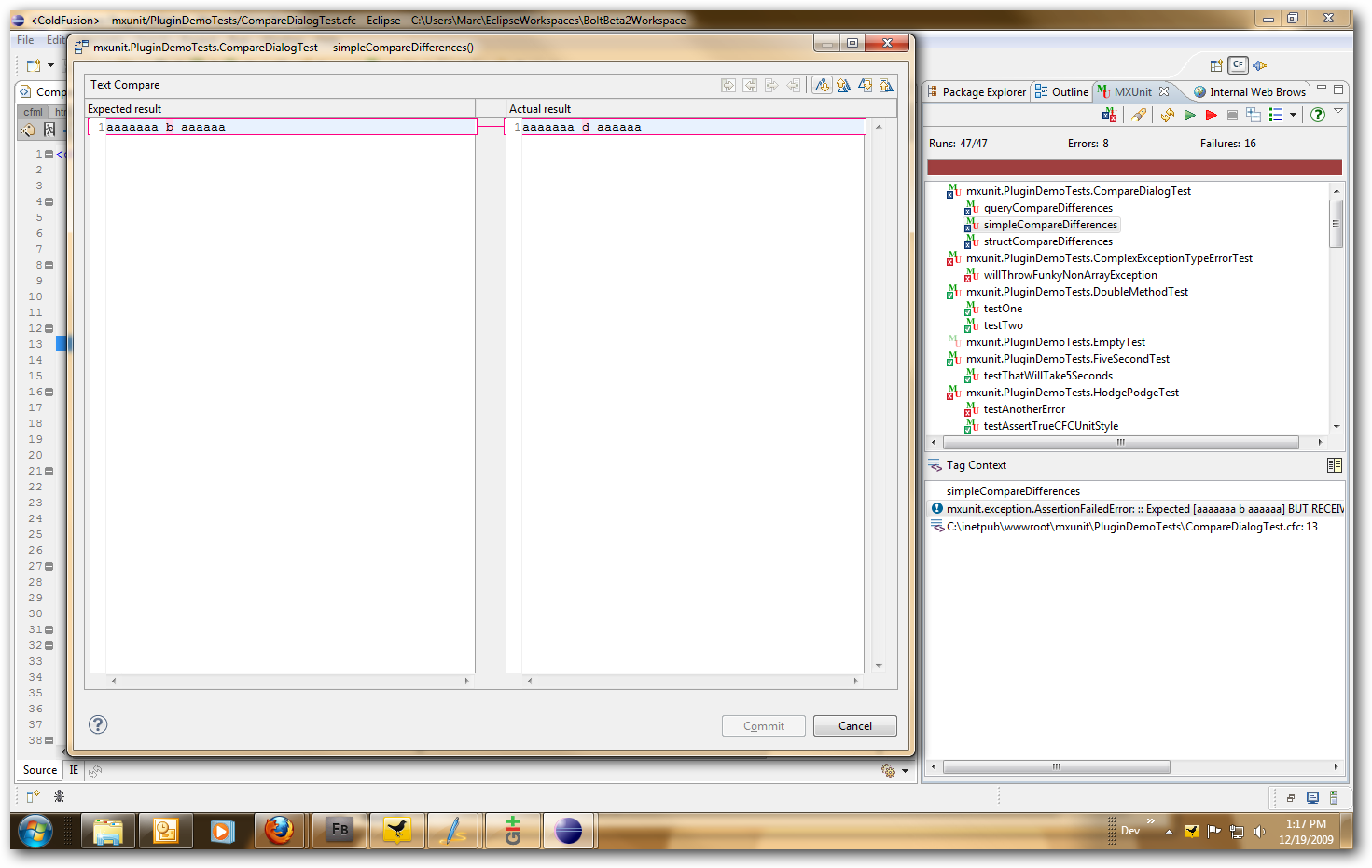Select the IE tab at editor bottom
Screen dimensions: 1372x868
[x=74, y=770]
